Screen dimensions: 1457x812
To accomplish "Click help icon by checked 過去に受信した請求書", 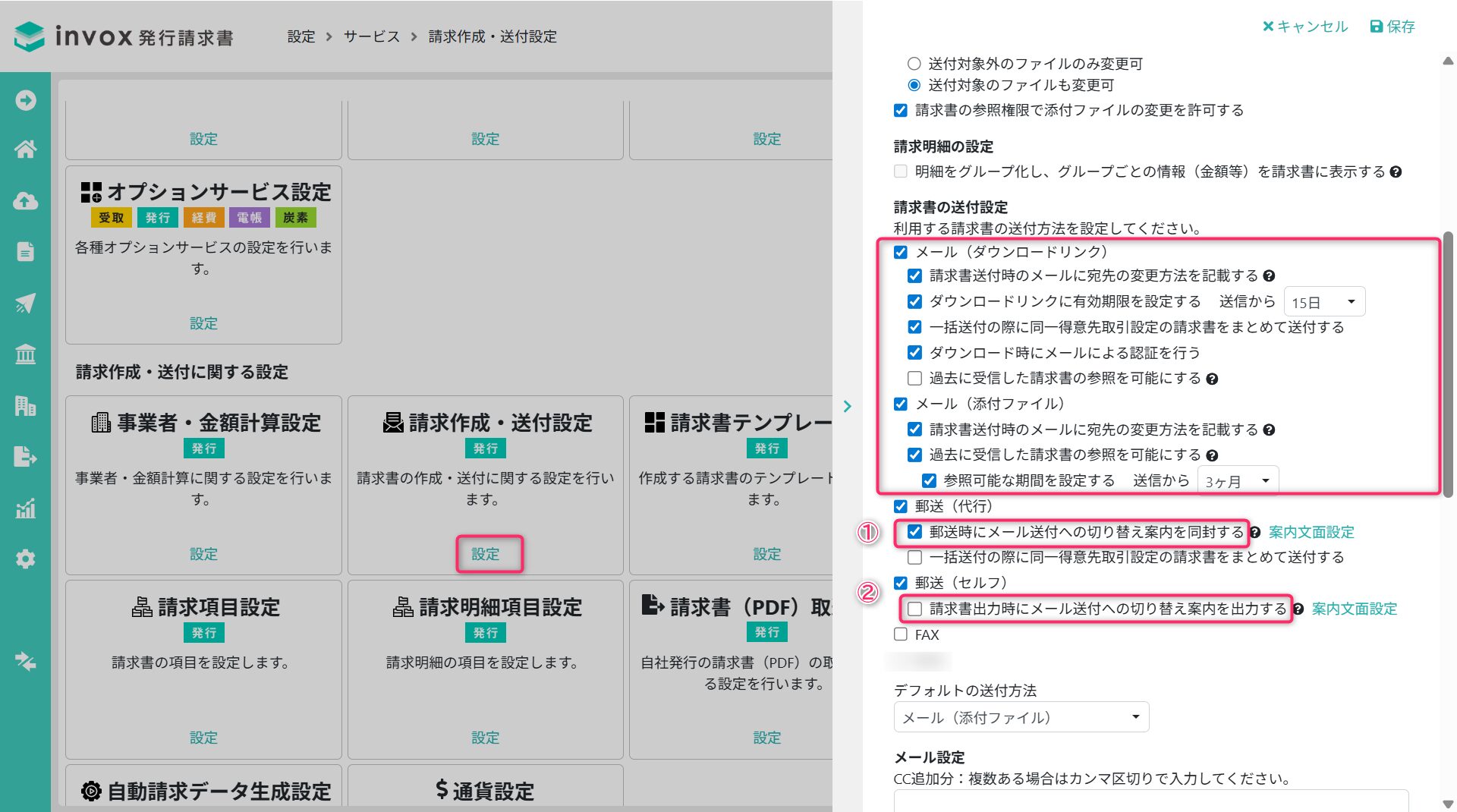I will 1212,455.
